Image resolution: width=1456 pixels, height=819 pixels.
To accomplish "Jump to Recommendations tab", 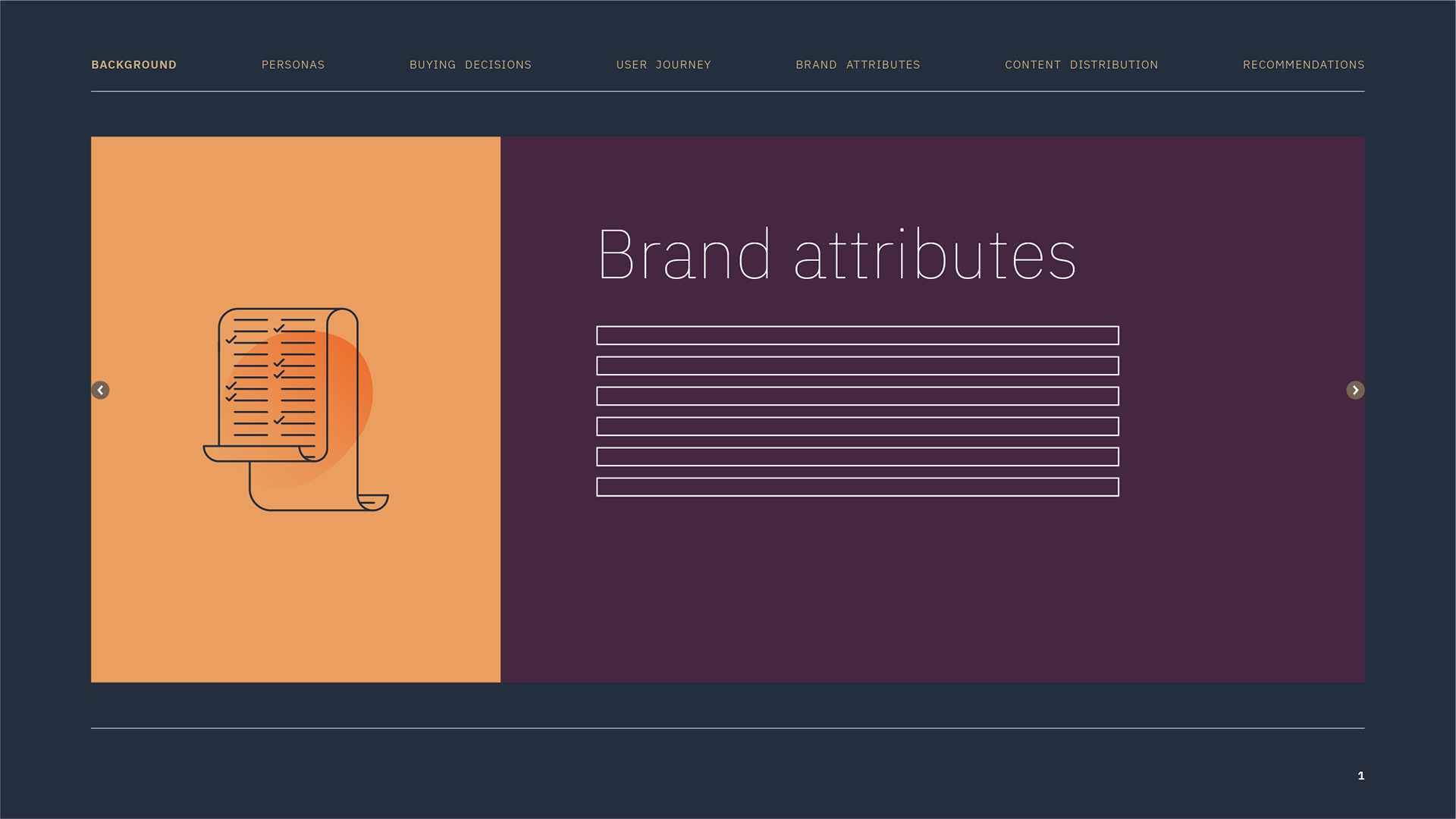I will (1303, 64).
